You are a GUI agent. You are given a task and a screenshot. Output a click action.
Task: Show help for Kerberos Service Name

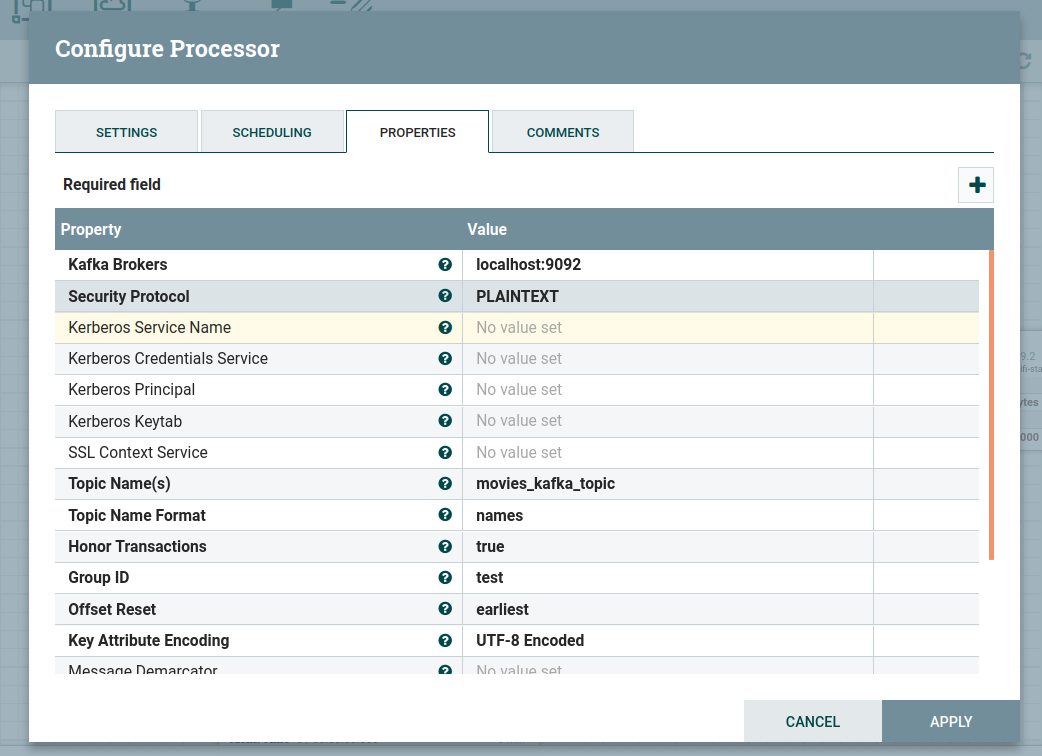[445, 327]
